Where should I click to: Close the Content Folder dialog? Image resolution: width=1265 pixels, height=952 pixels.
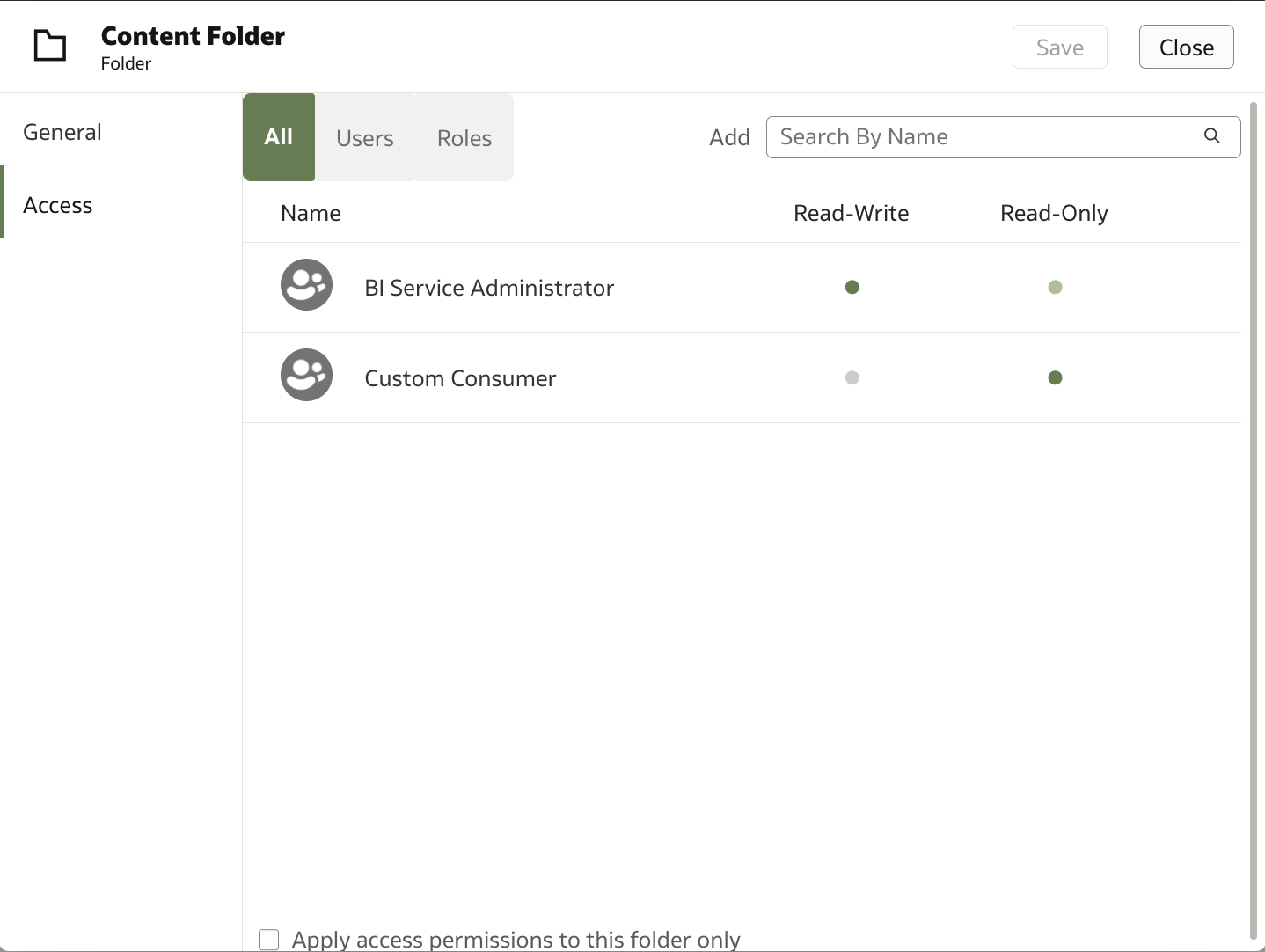point(1186,47)
